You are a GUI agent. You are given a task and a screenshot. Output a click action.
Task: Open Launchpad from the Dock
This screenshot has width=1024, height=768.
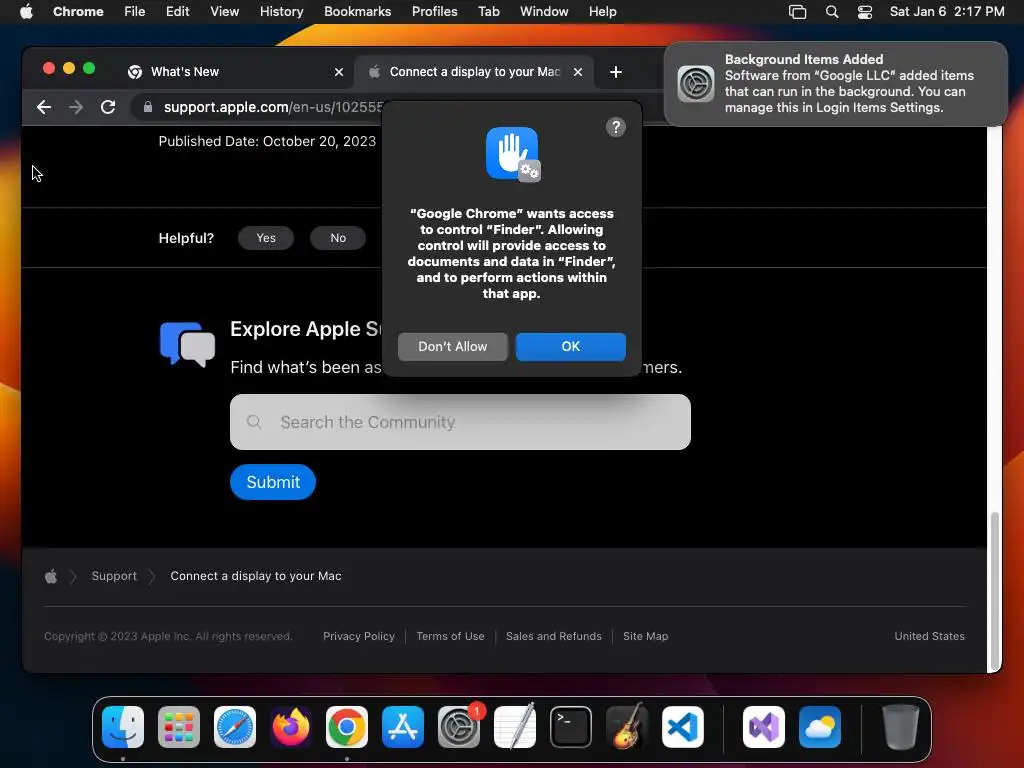[179, 727]
